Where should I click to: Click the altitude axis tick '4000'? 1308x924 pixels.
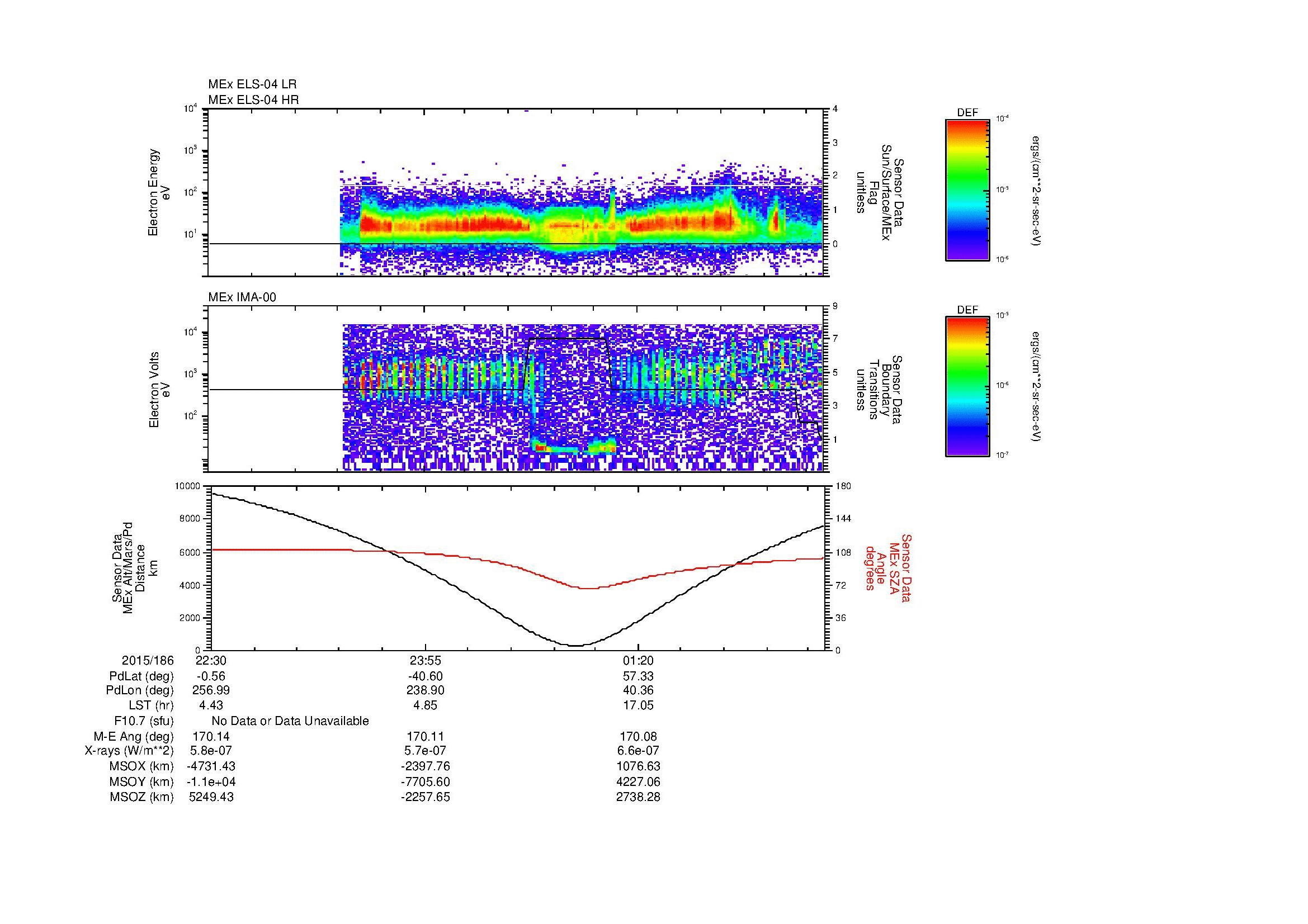(191, 585)
